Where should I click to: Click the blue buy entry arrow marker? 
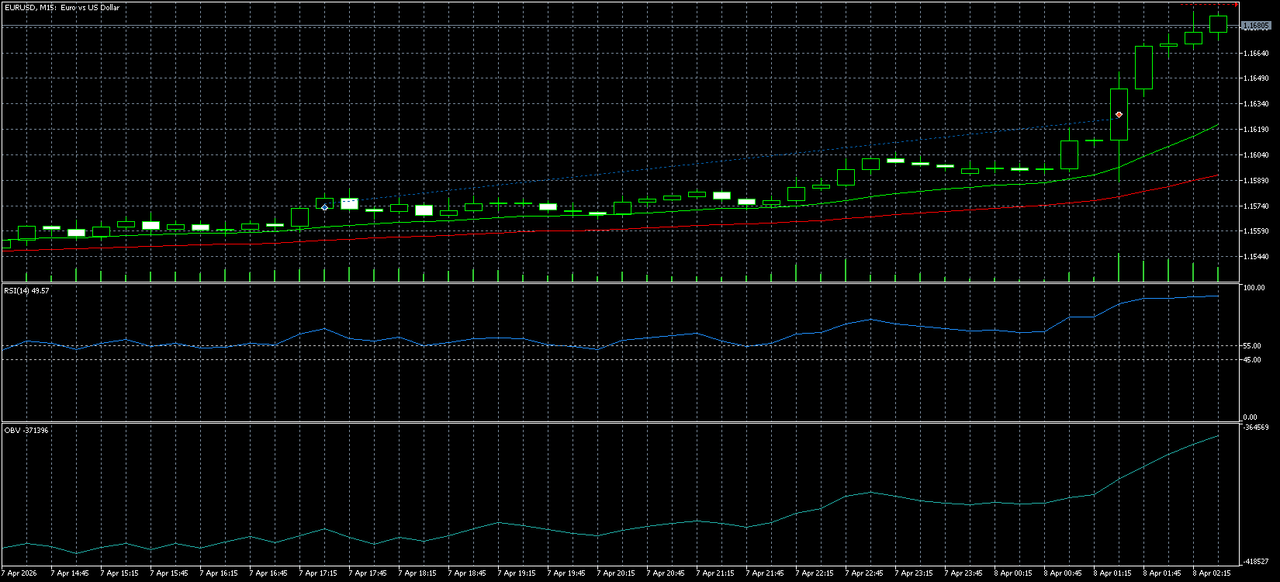tap(325, 207)
